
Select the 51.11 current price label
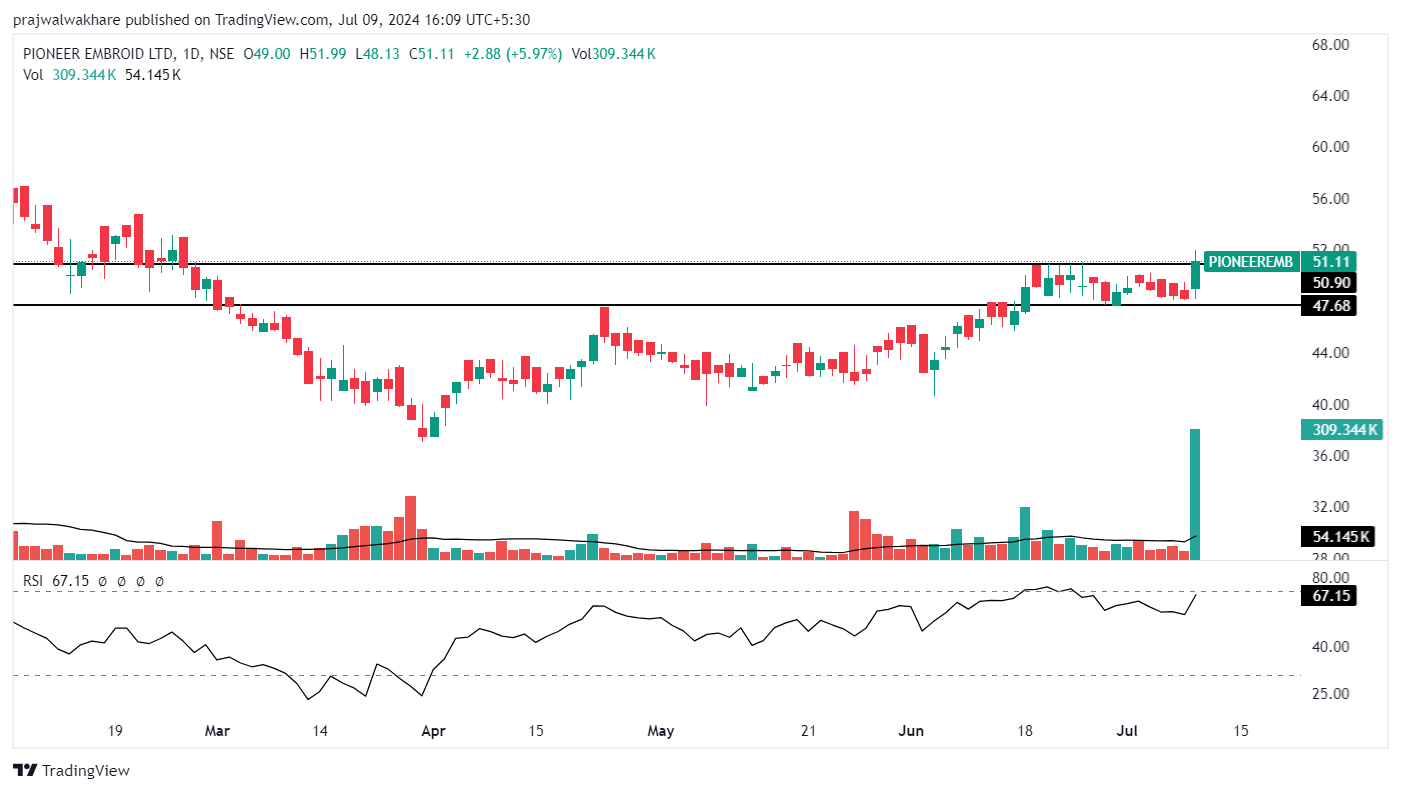[x=1334, y=262]
